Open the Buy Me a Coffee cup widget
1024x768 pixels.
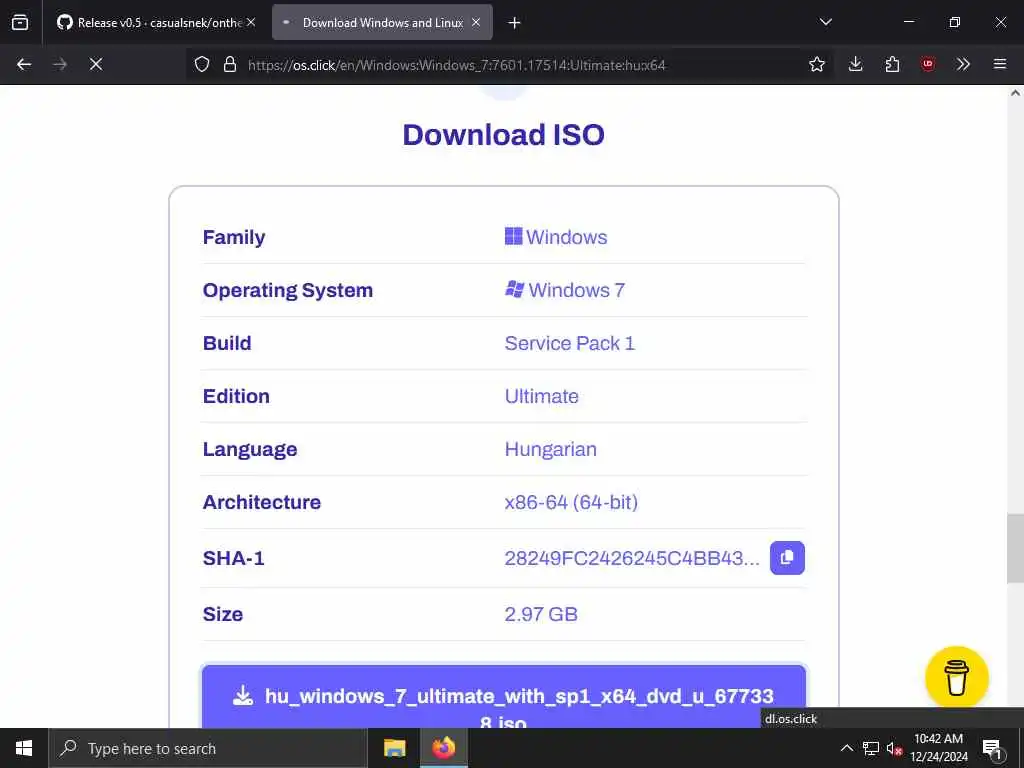click(x=957, y=677)
